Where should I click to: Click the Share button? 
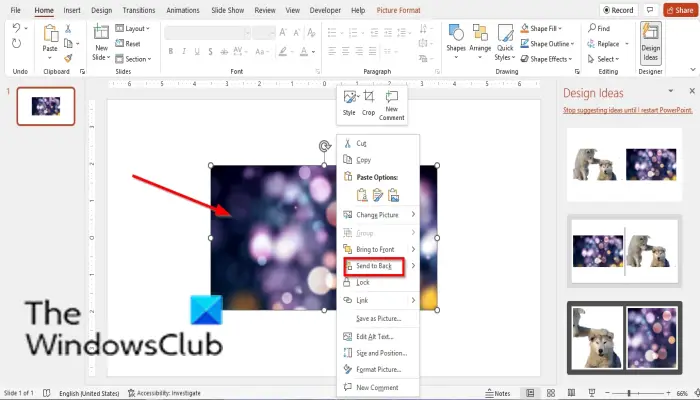point(680,10)
